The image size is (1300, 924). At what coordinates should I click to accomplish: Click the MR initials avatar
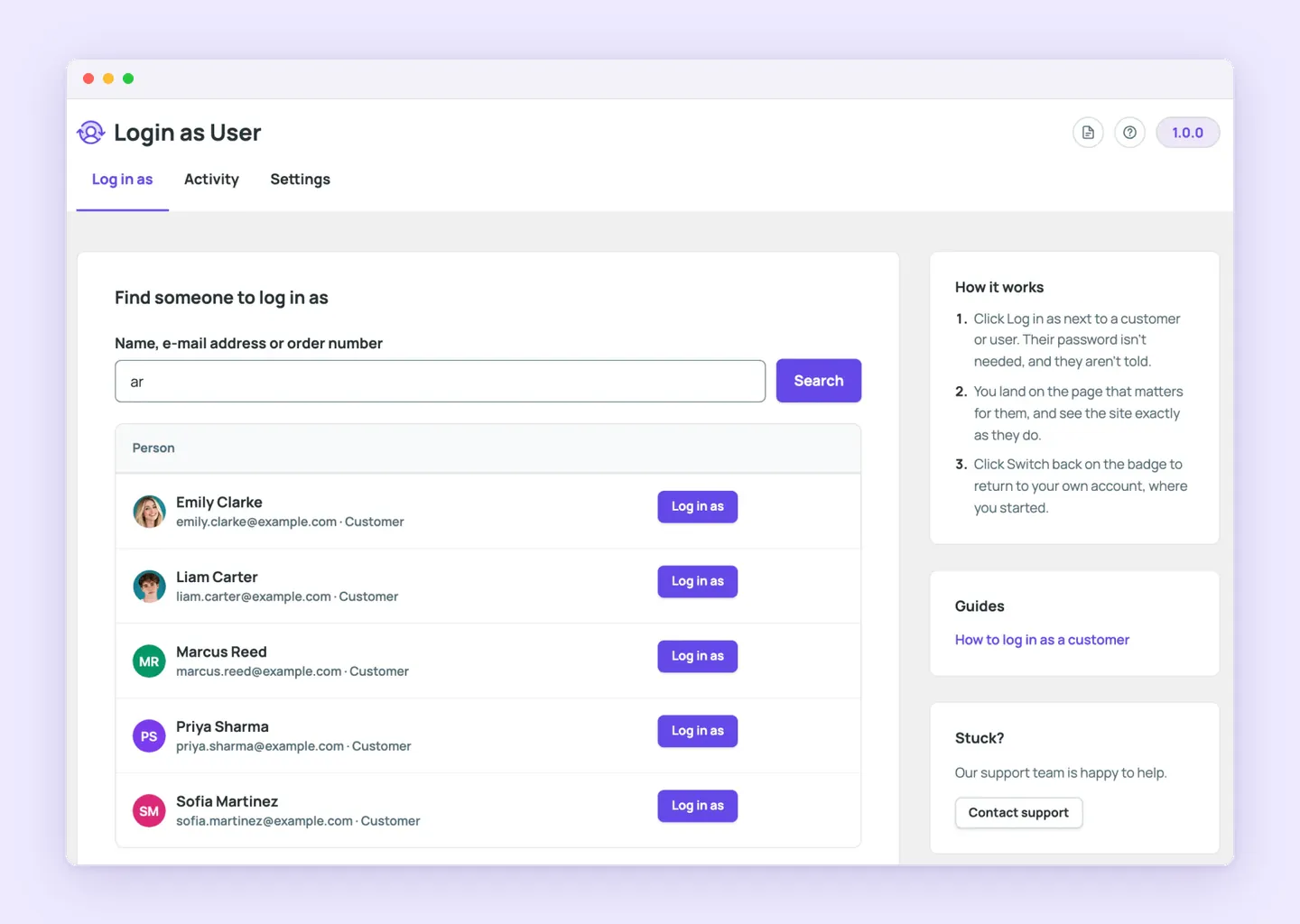[x=149, y=661]
